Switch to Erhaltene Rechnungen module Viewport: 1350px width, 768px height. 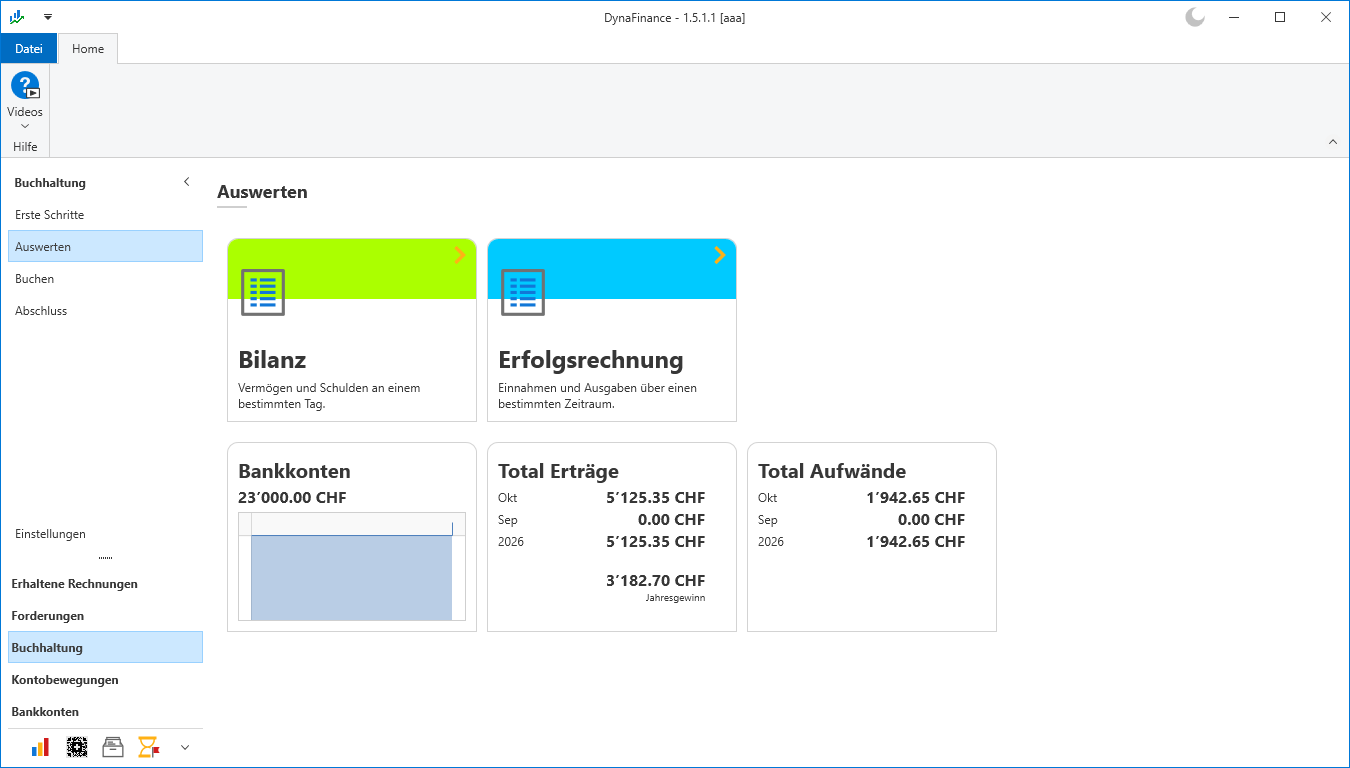105,584
